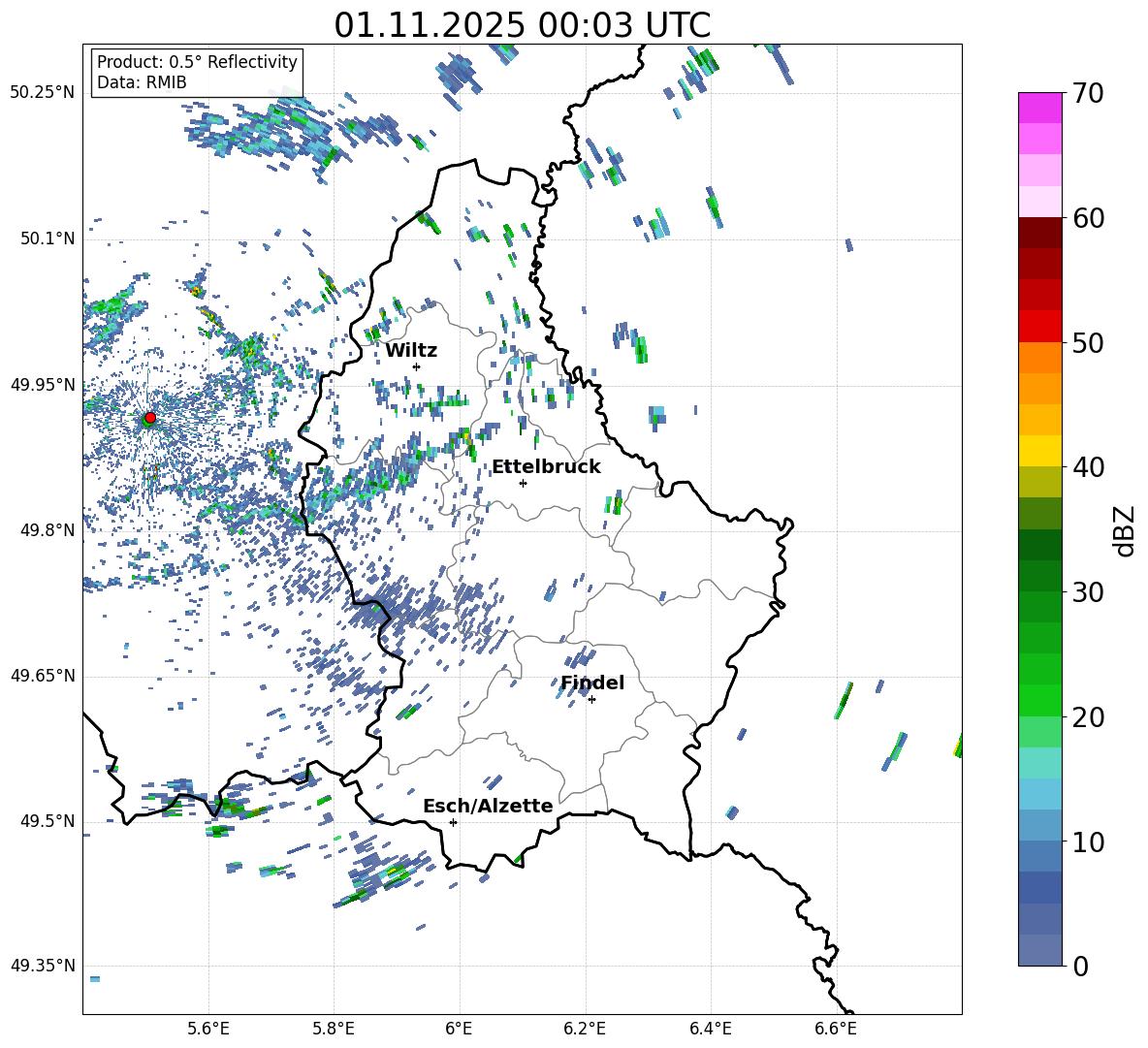Click the colorbar tick label 70
1148x1048 pixels.
click(x=1088, y=94)
